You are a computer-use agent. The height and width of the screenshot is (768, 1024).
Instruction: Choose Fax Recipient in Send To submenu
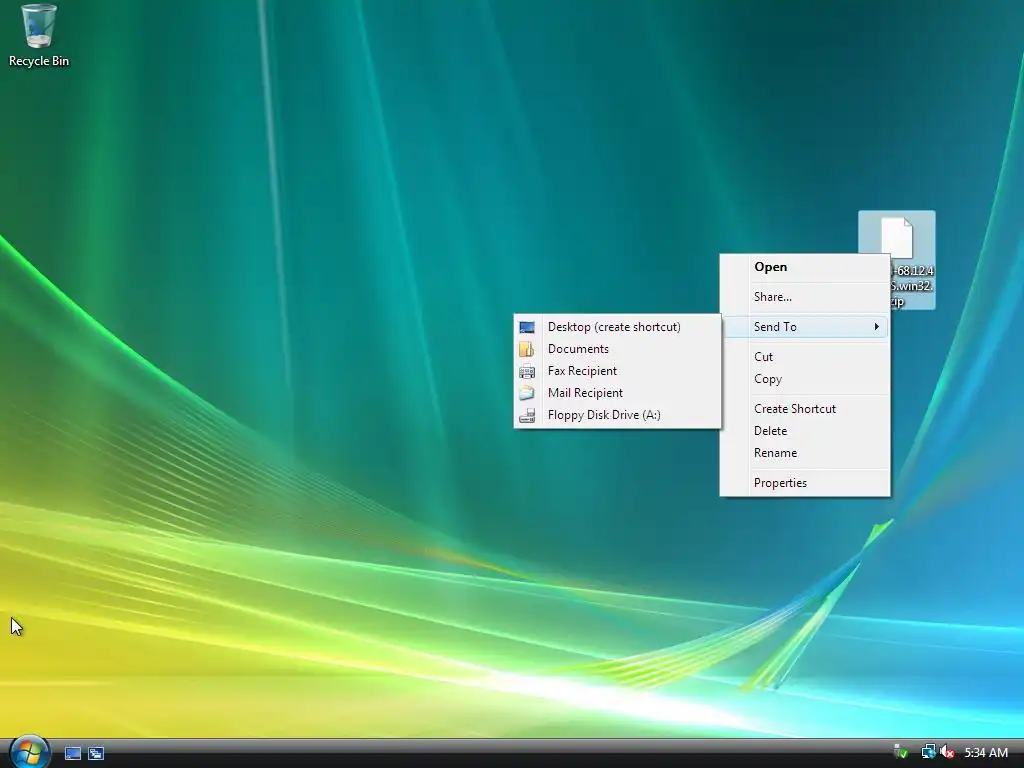point(618,371)
